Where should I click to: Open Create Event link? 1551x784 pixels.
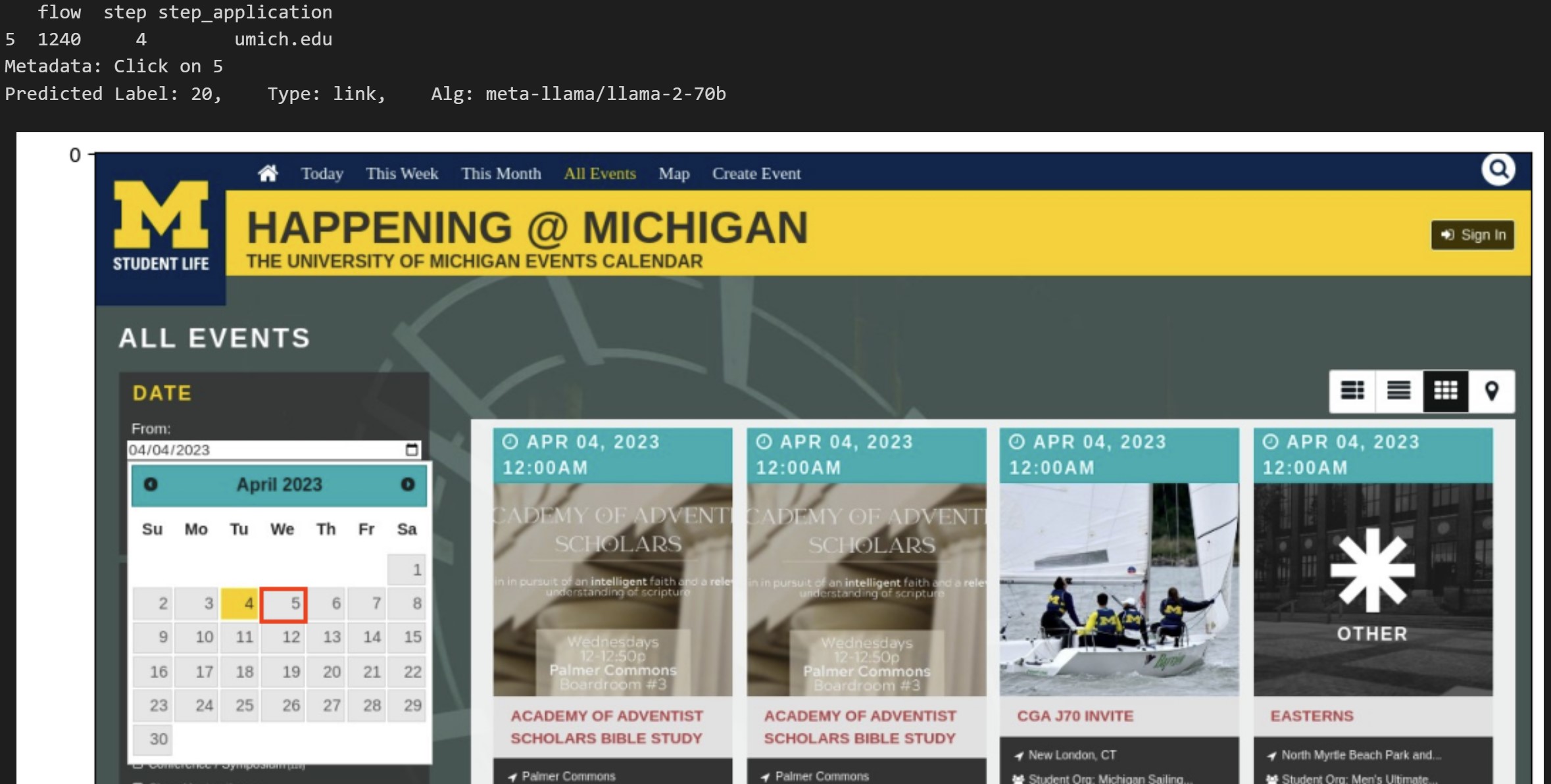(x=756, y=174)
